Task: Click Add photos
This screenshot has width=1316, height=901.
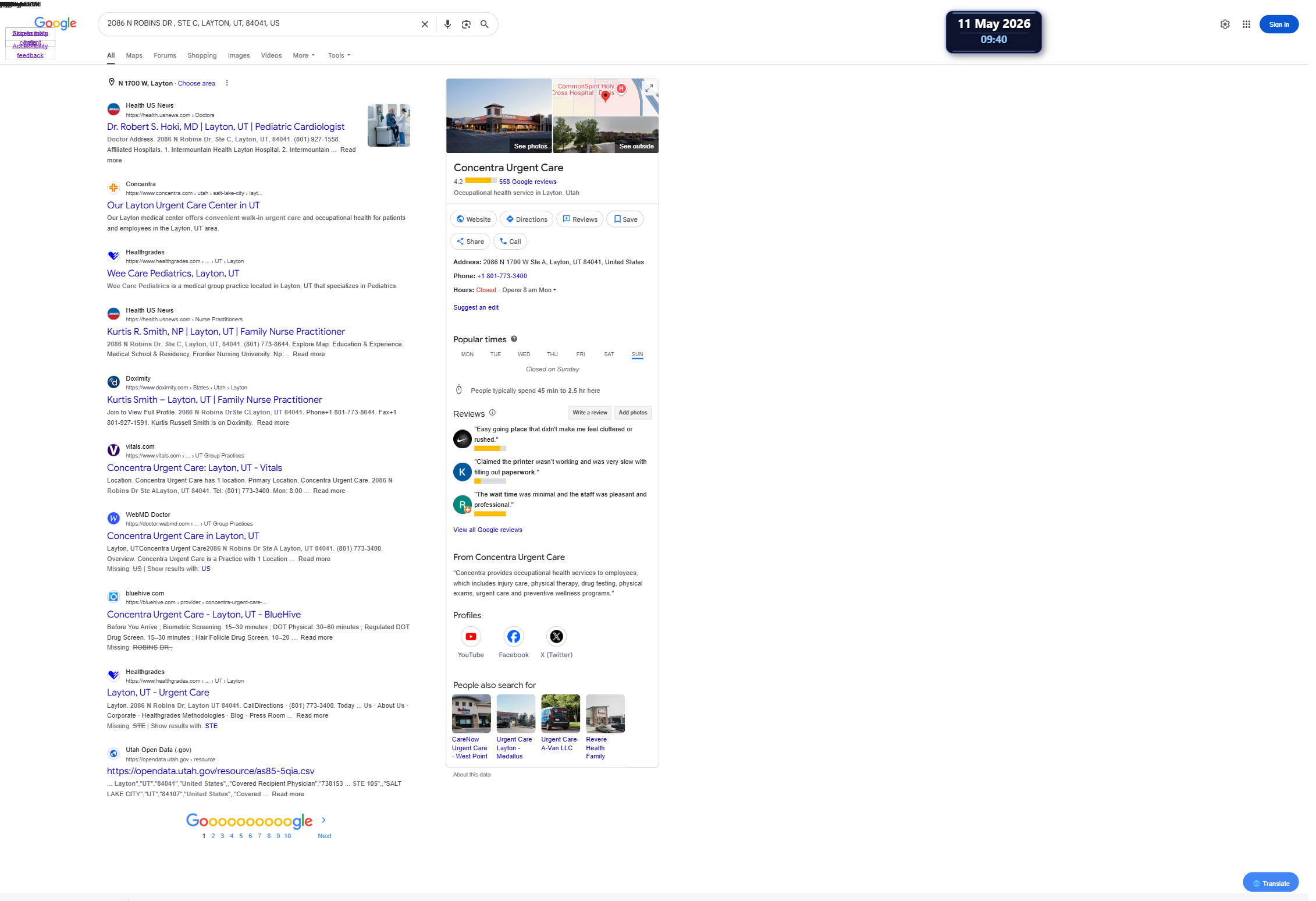Action: 633,413
